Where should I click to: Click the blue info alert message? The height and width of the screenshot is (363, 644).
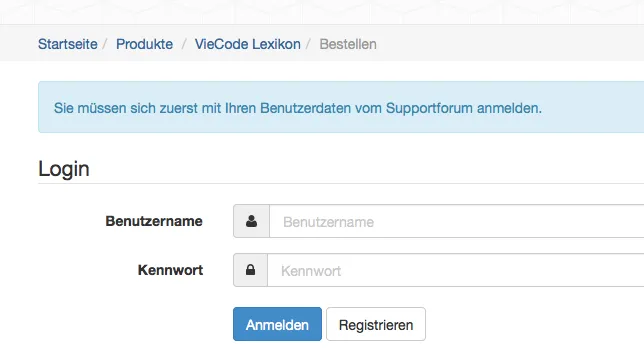(341, 107)
